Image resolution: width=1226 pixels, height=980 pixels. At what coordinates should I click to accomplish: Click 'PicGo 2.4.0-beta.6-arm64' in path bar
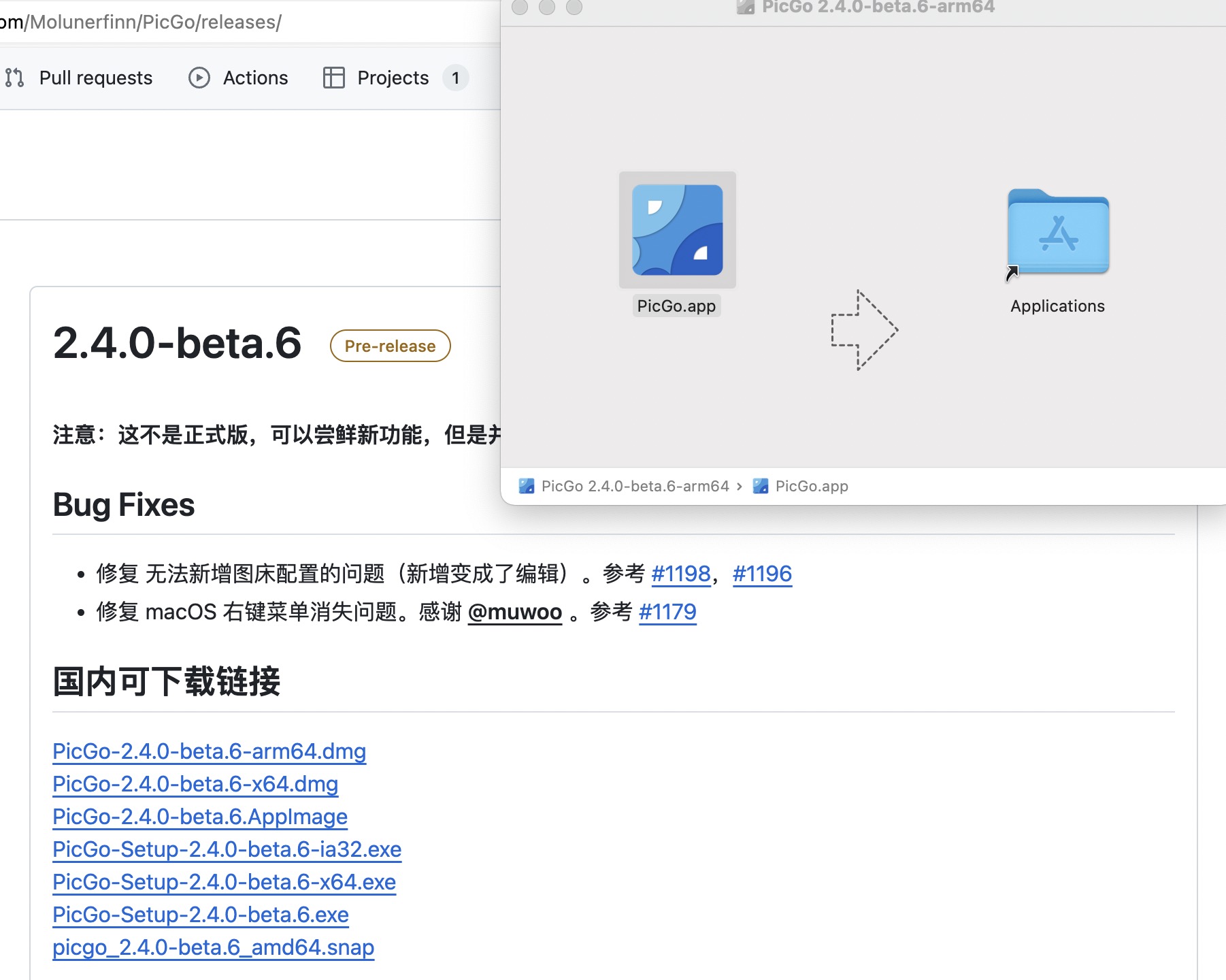pyautogui.click(x=635, y=486)
